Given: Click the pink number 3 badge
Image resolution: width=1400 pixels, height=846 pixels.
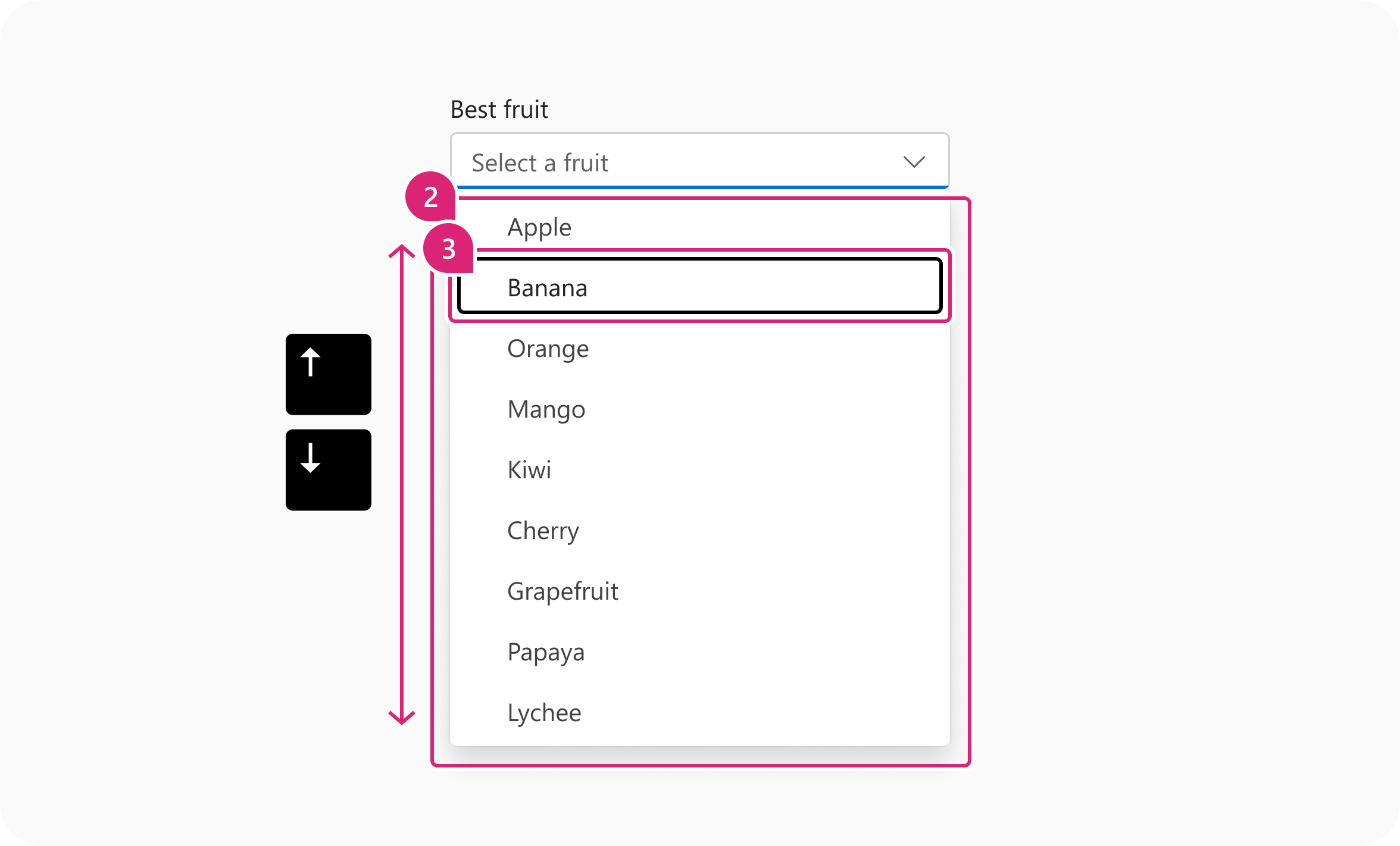Looking at the screenshot, I should (x=448, y=248).
